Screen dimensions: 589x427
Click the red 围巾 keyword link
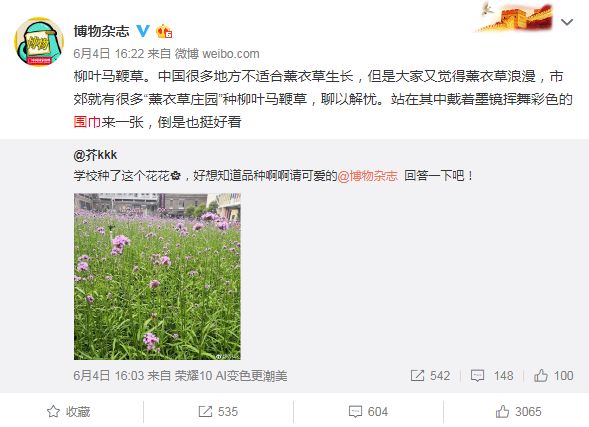click(x=87, y=122)
